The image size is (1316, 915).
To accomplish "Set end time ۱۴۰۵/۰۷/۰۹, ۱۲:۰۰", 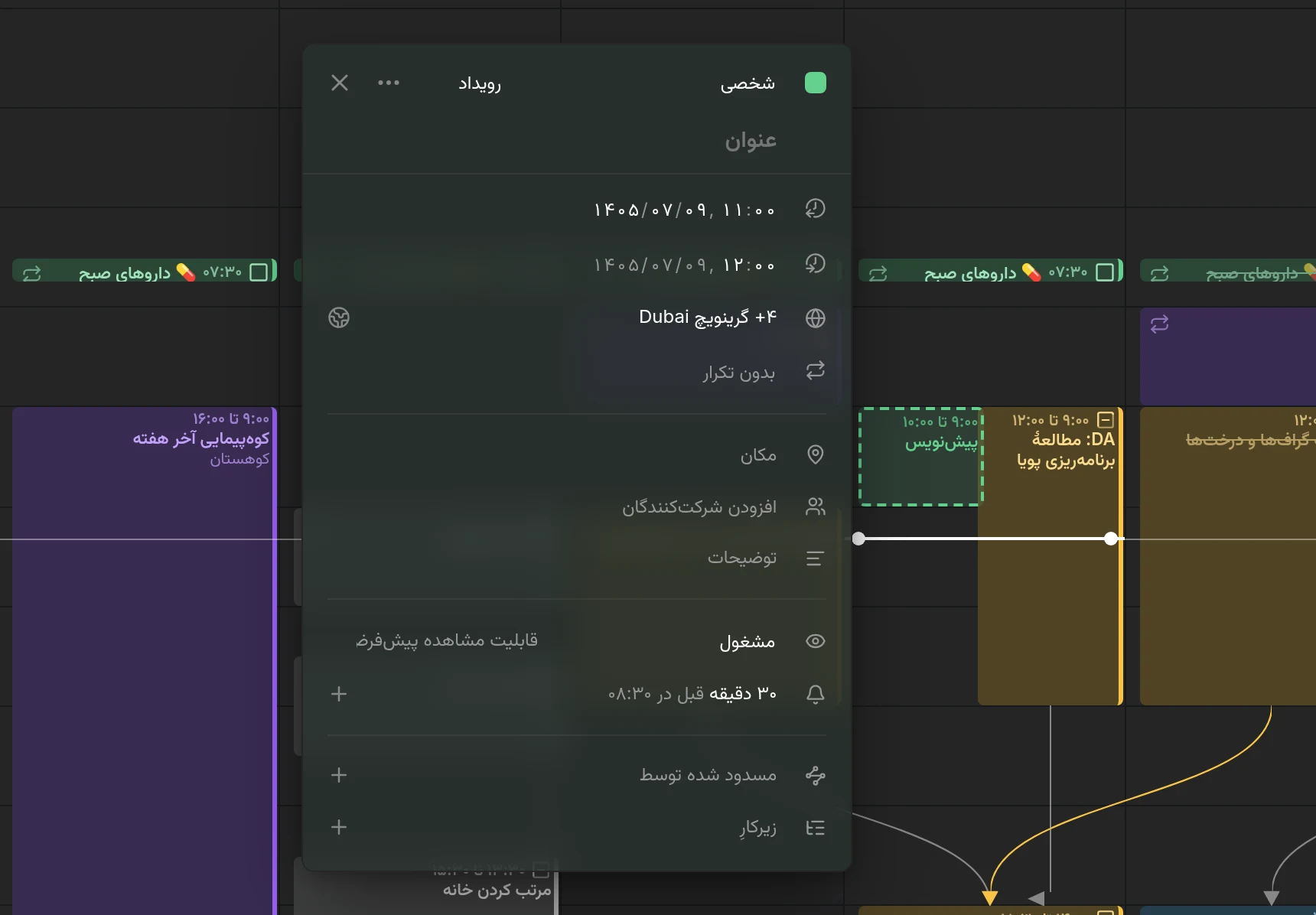I will click(x=685, y=265).
